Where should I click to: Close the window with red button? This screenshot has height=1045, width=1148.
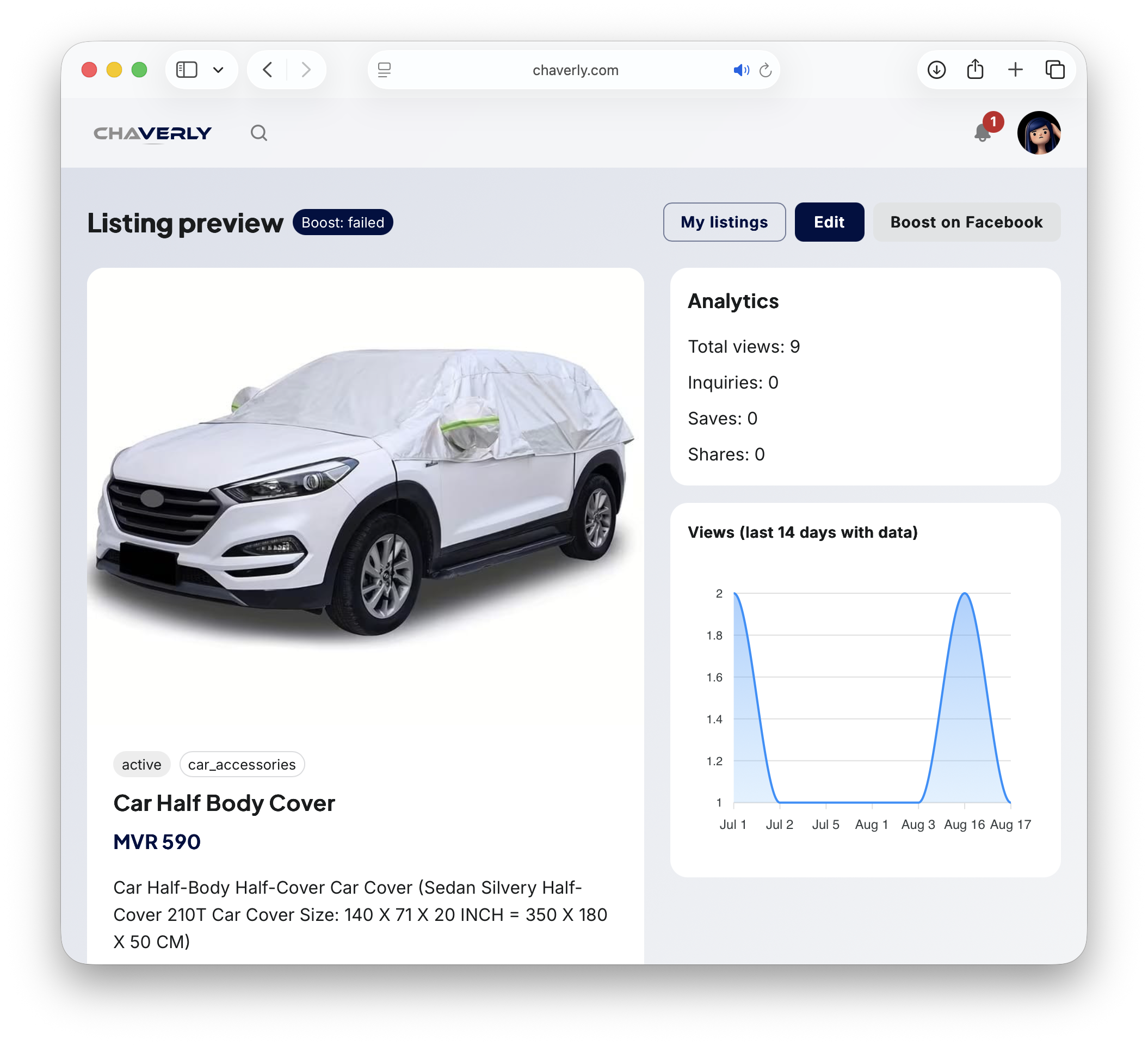tap(89, 70)
